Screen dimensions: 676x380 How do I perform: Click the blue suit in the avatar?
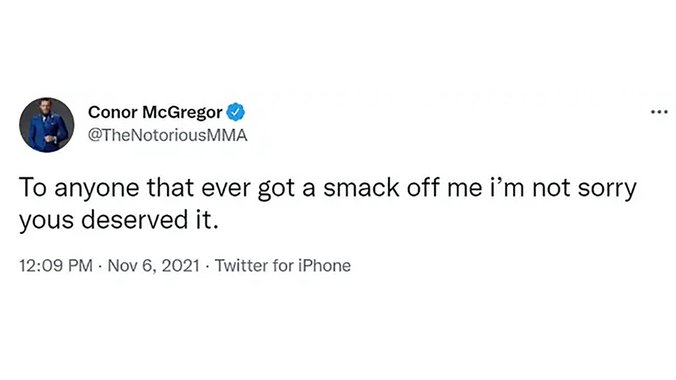pos(47,132)
